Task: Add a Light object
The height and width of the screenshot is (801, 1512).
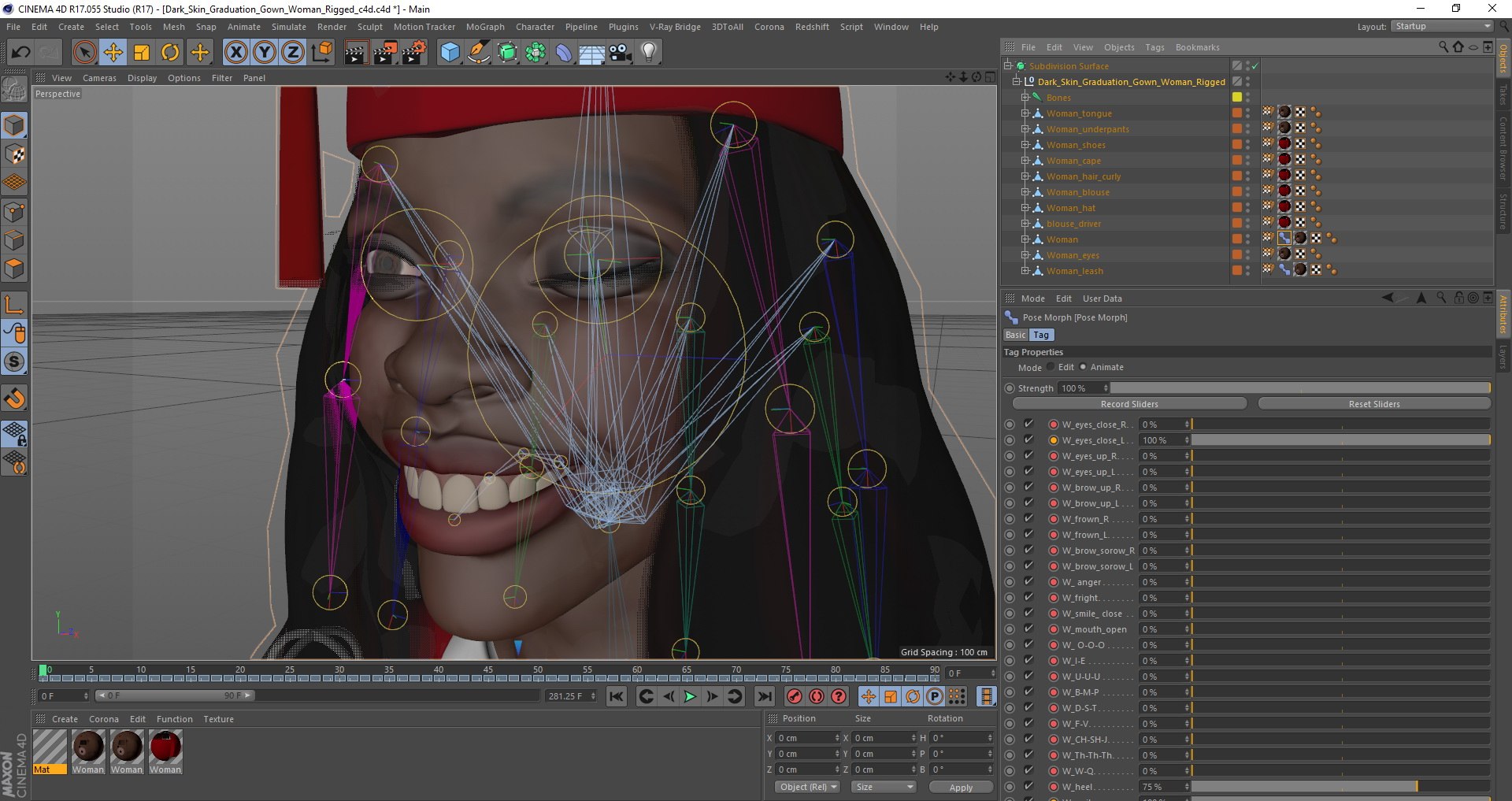Action: [649, 53]
